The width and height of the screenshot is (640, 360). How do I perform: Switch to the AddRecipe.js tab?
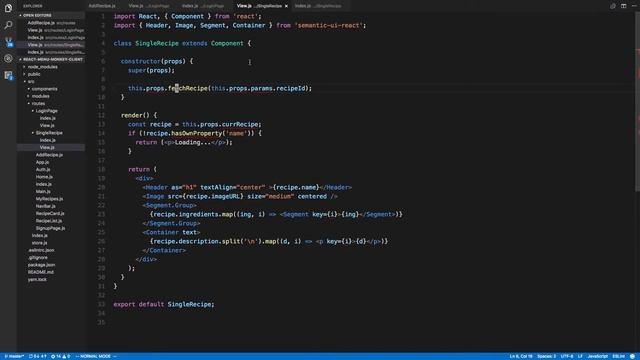click(x=102, y=6)
